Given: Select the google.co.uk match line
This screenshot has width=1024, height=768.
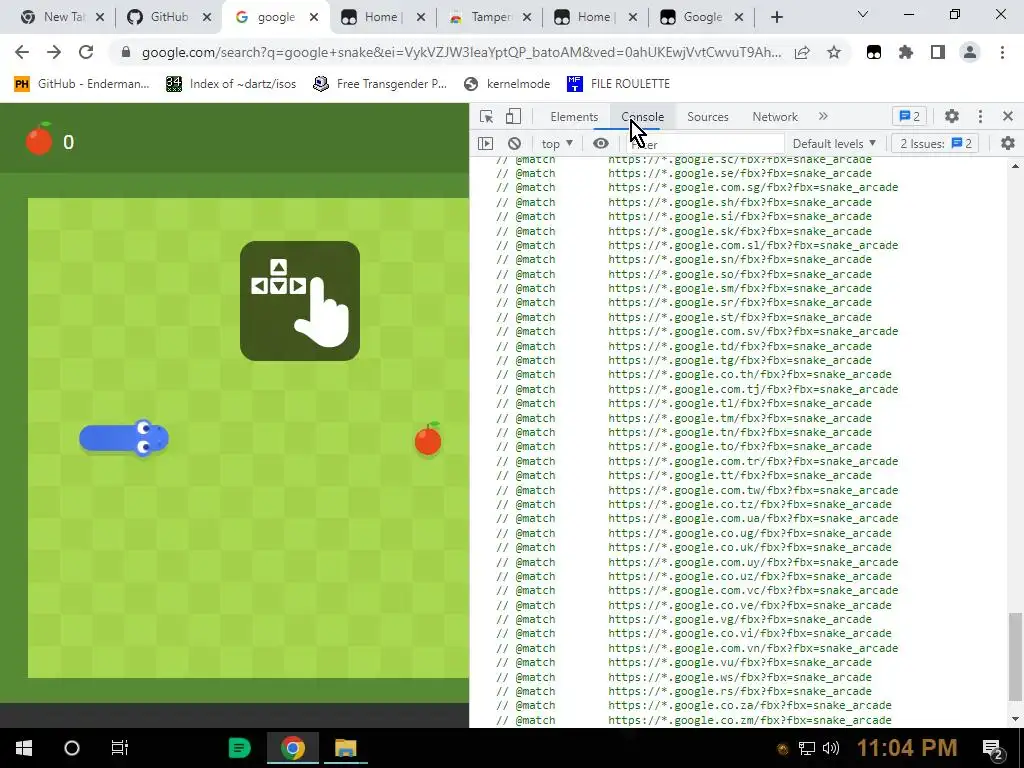Looking at the screenshot, I should [694, 547].
